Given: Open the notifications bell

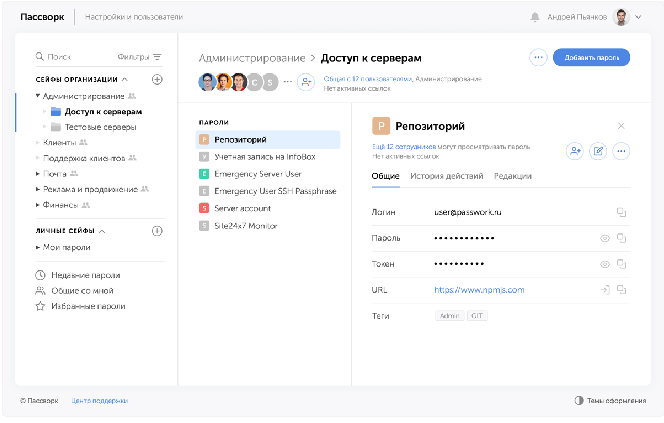Looking at the screenshot, I should point(535,17).
